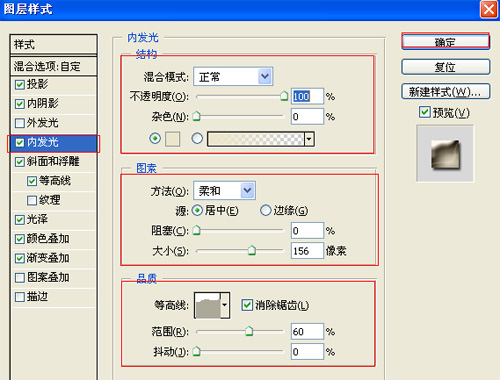Toggle the 光泽 checkbox
The height and width of the screenshot is (380, 500).
pos(20,220)
